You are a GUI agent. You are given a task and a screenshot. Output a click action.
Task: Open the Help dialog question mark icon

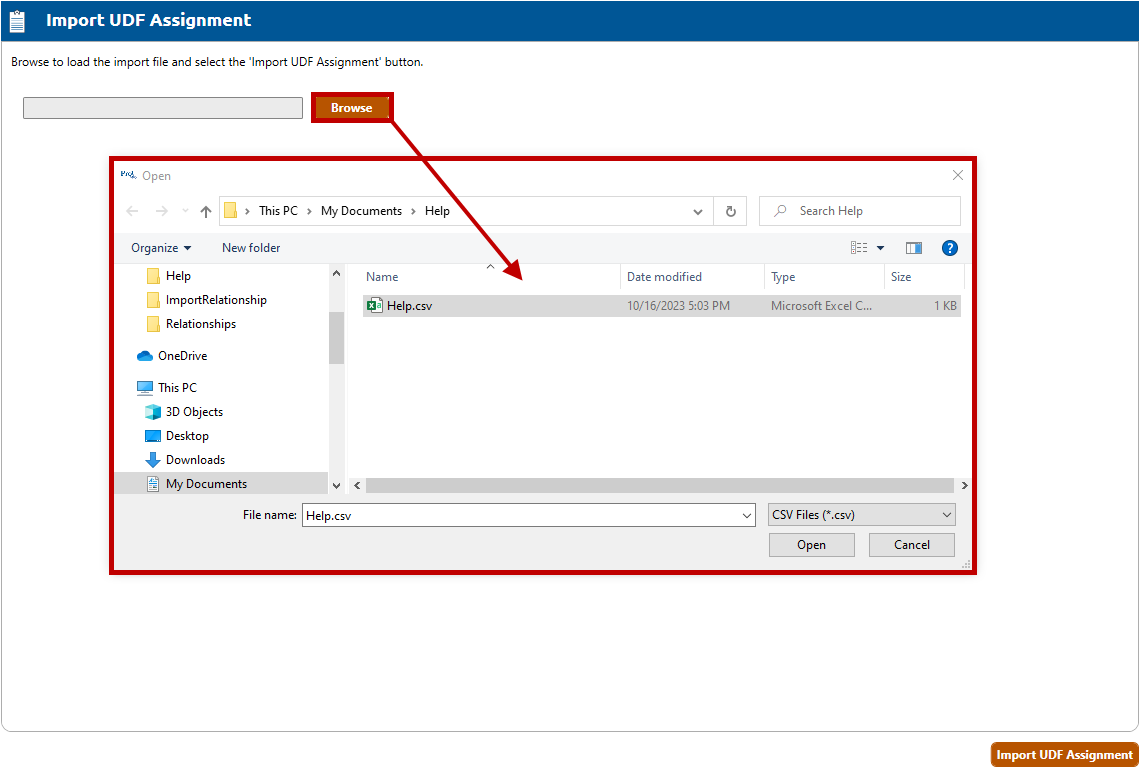[949, 248]
